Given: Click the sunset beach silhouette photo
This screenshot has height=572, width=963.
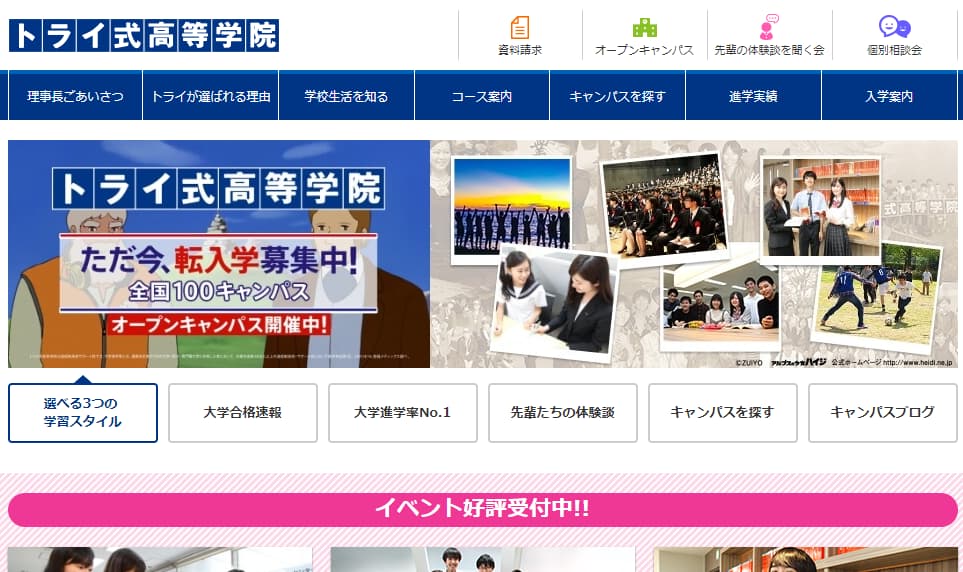Looking at the screenshot, I should [x=512, y=206].
